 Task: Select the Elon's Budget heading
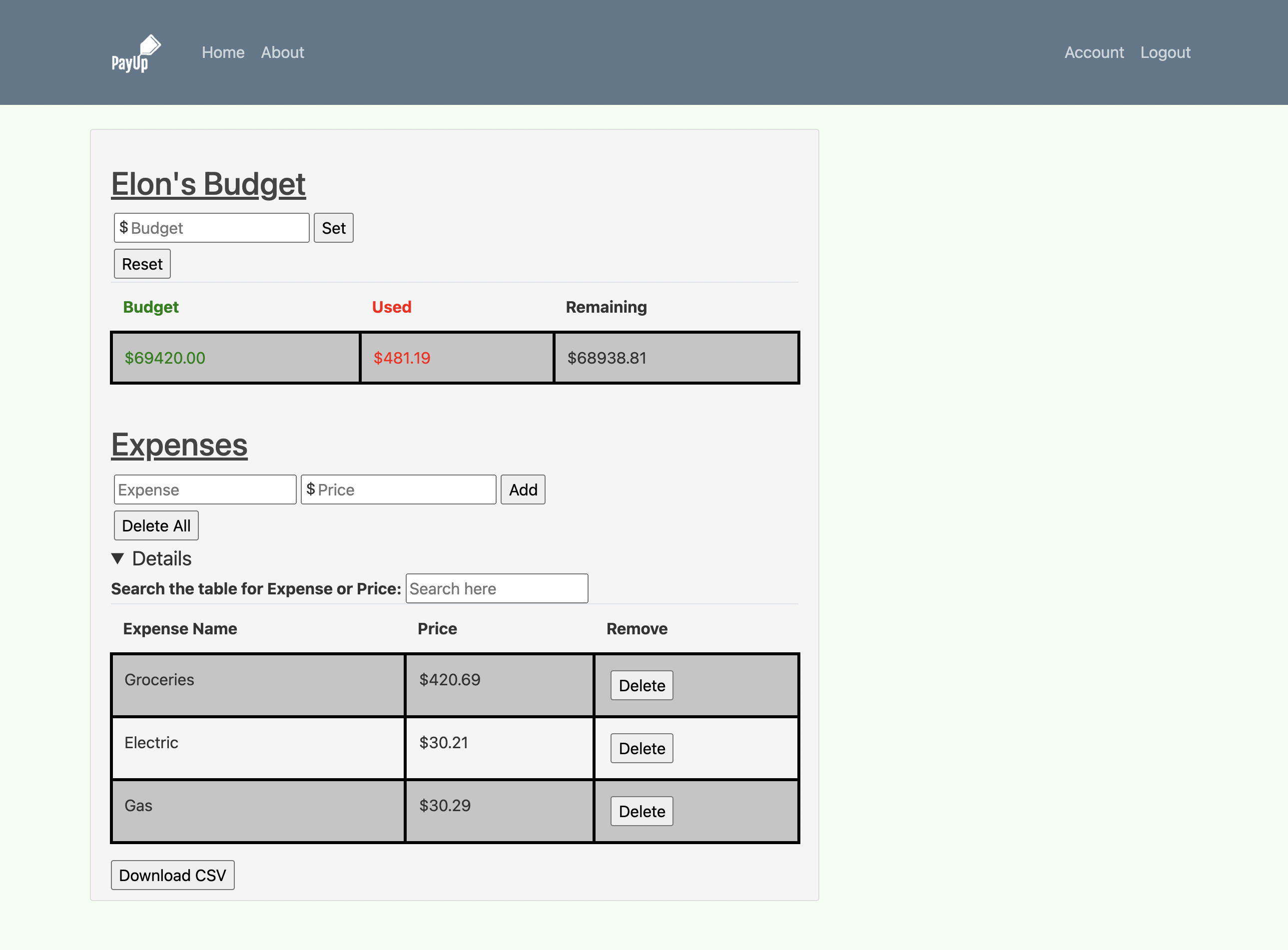point(208,183)
